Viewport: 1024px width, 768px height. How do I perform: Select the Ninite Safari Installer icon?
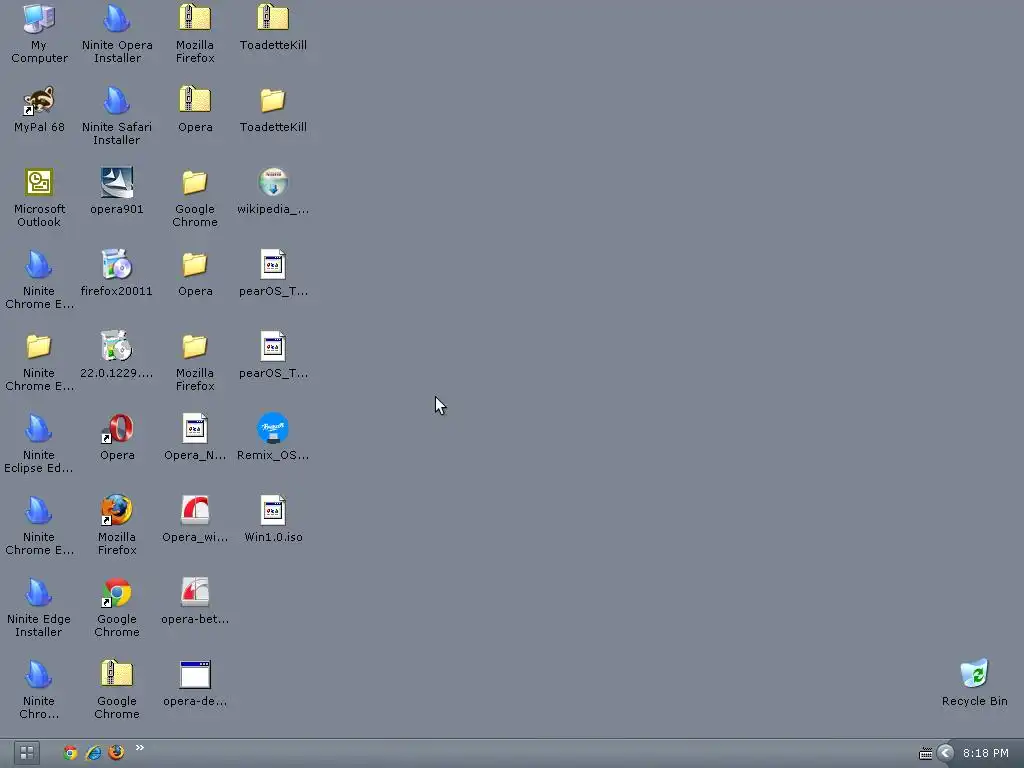click(x=117, y=101)
